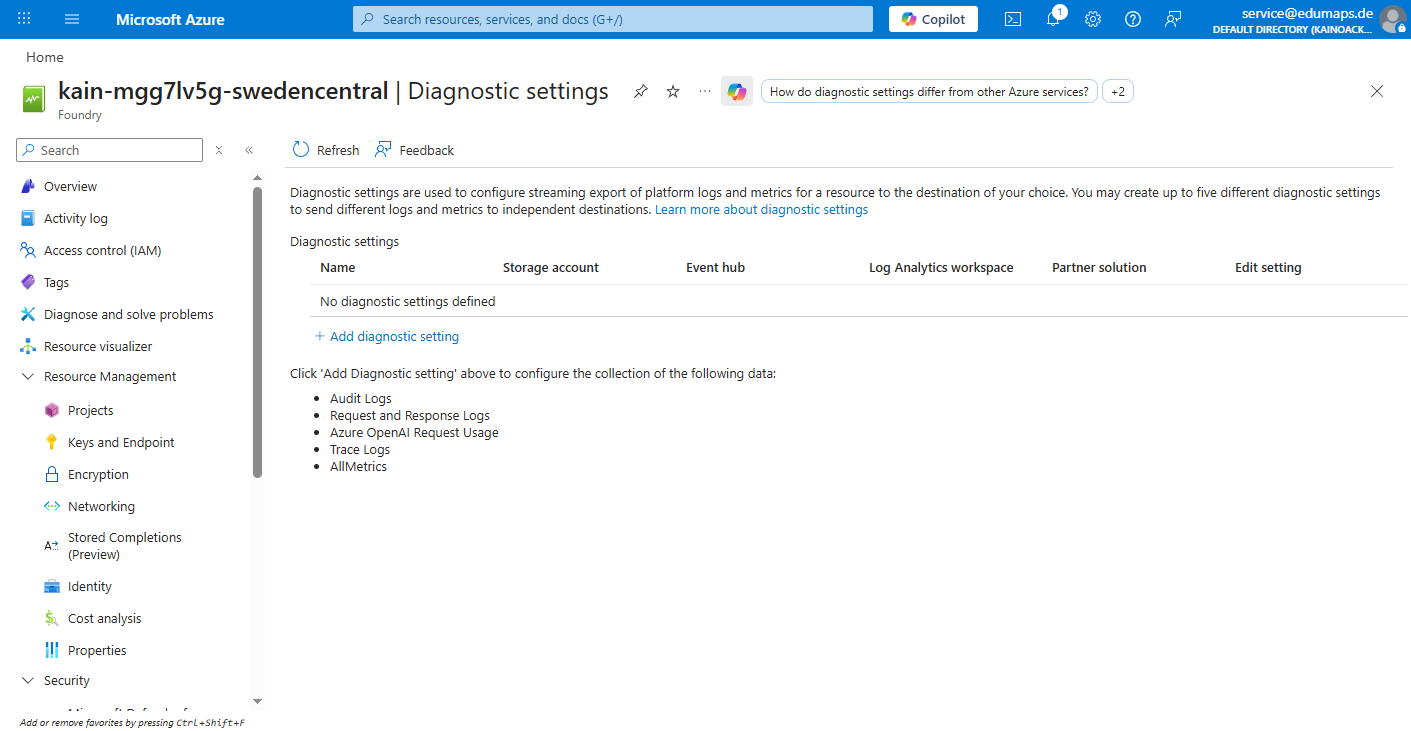The image size is (1411, 731).
Task: Launch Cloud Shell from top bar
Action: tap(1013, 19)
